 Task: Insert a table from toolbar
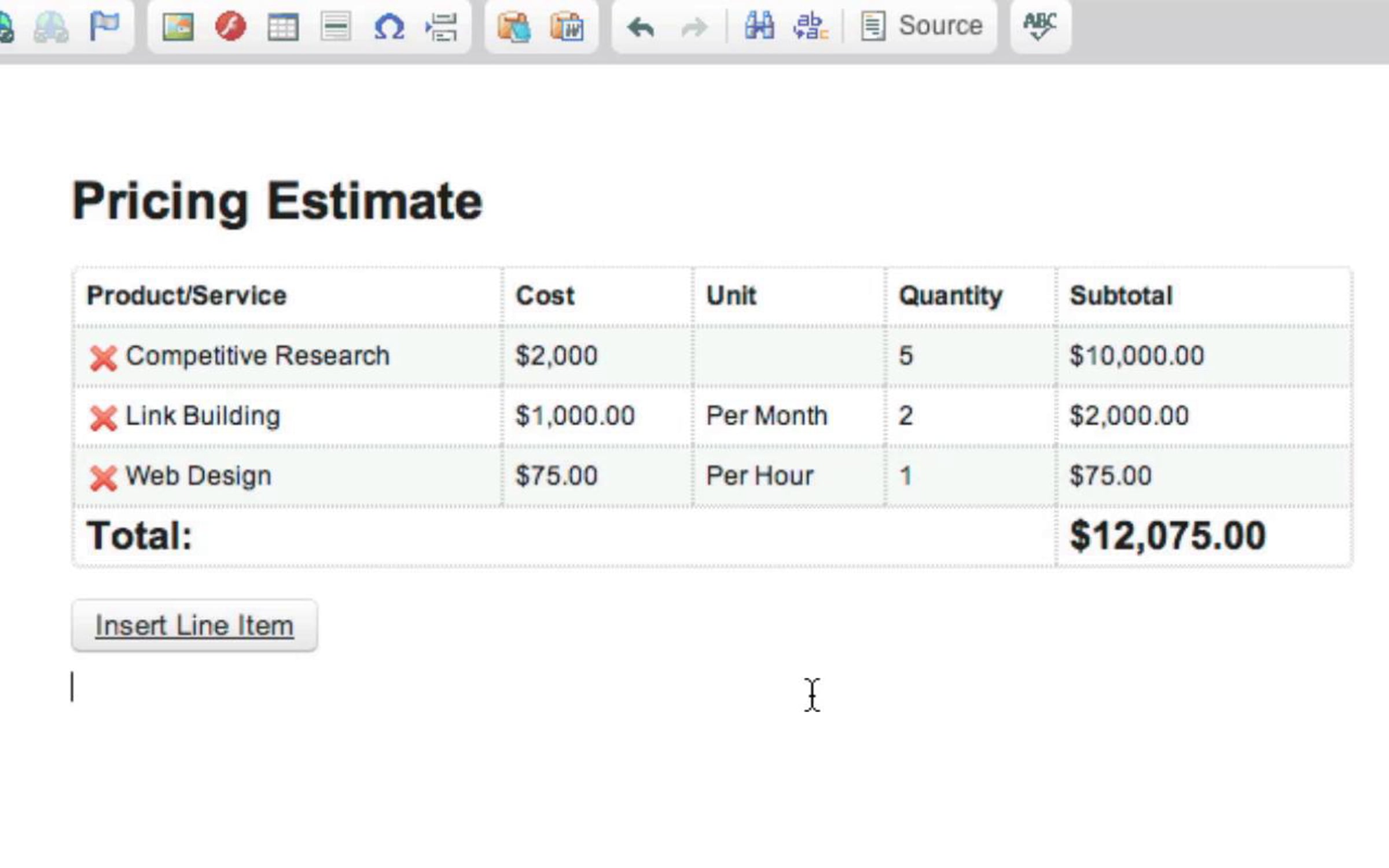pyautogui.click(x=283, y=27)
